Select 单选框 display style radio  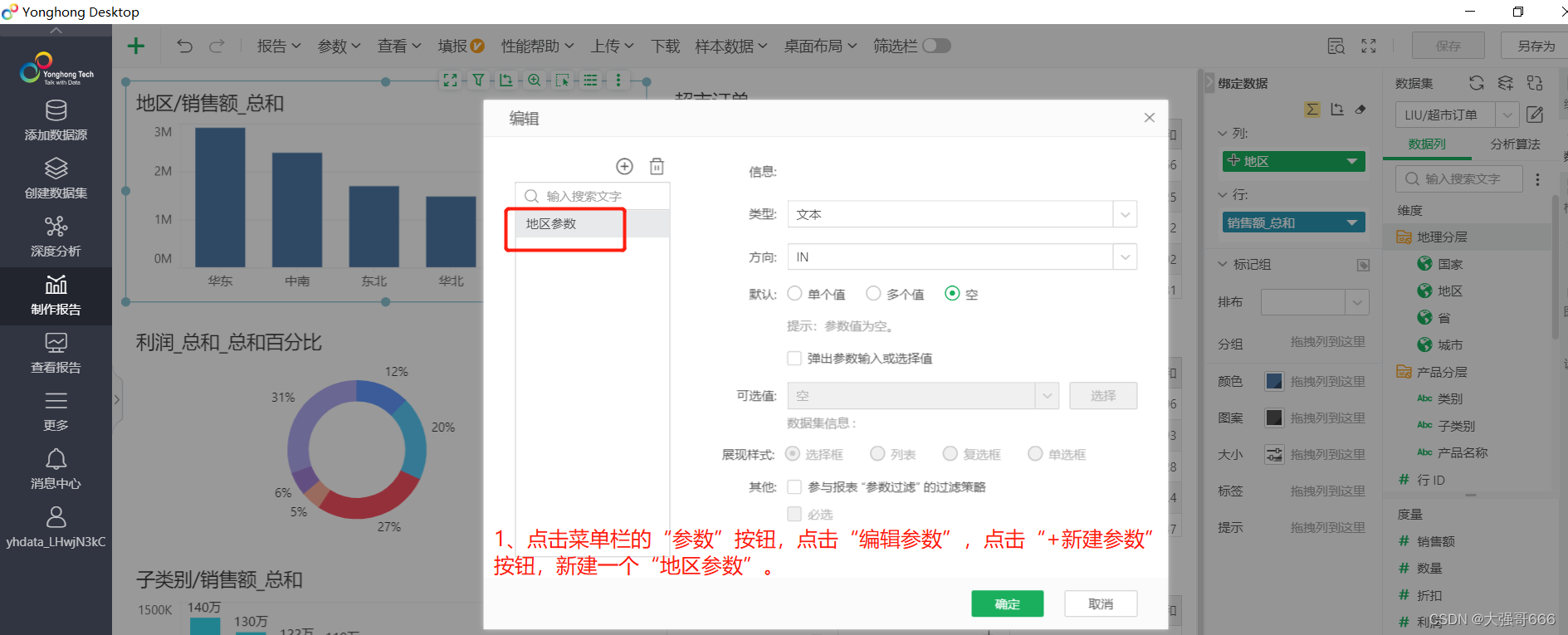pos(1035,453)
